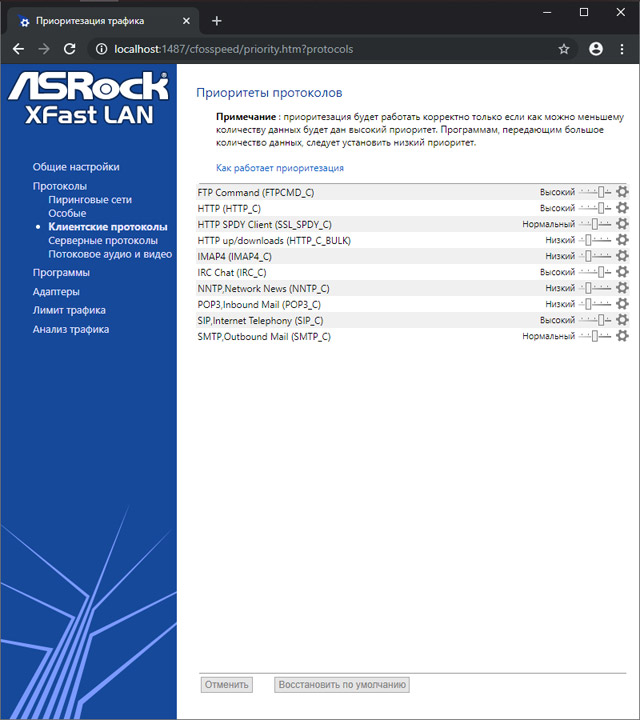The width and height of the screenshot is (640, 720).
Task: Open gear icon for SIP Internet Telephony row
Action: [622, 320]
